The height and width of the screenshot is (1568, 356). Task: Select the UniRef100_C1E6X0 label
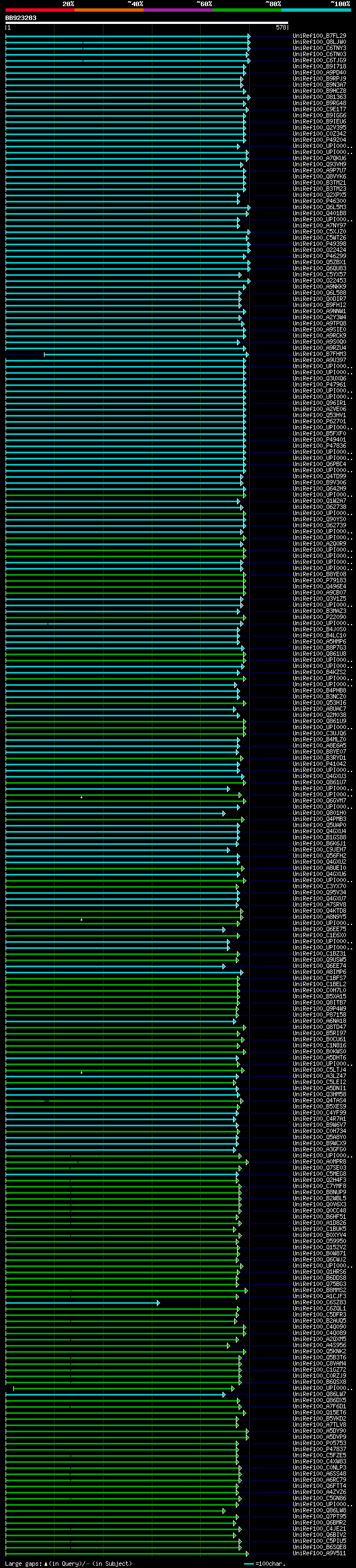click(319, 936)
